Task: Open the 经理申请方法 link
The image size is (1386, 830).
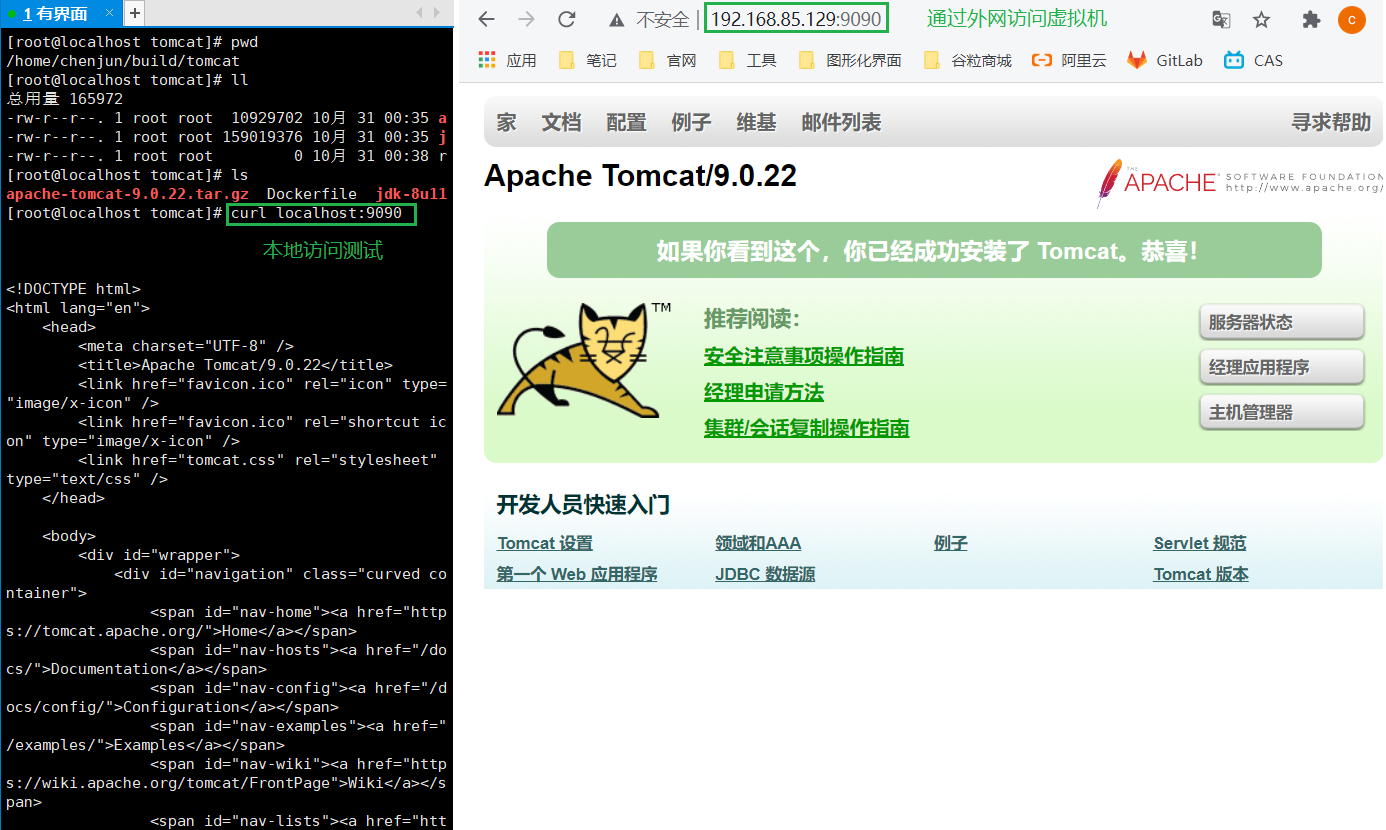Action: click(x=764, y=392)
